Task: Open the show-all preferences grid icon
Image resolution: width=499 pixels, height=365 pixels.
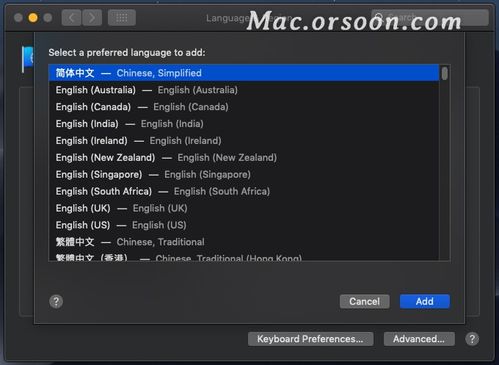Action: [122, 18]
